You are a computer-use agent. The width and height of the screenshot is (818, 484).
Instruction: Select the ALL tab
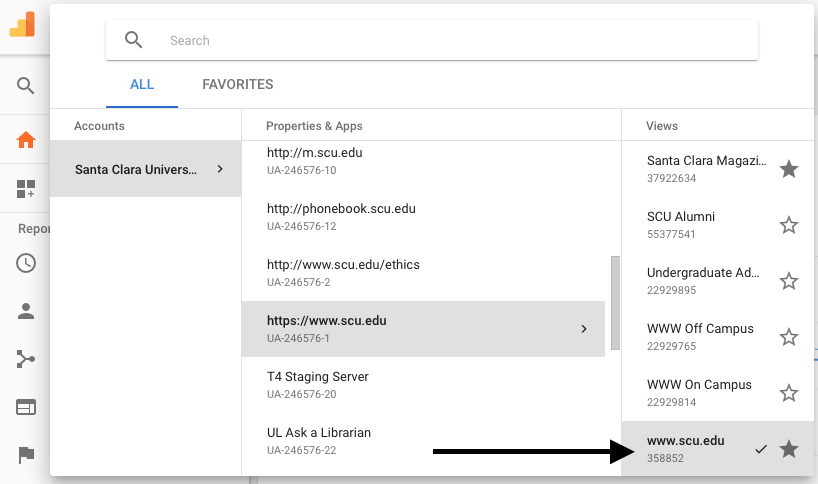tap(142, 85)
